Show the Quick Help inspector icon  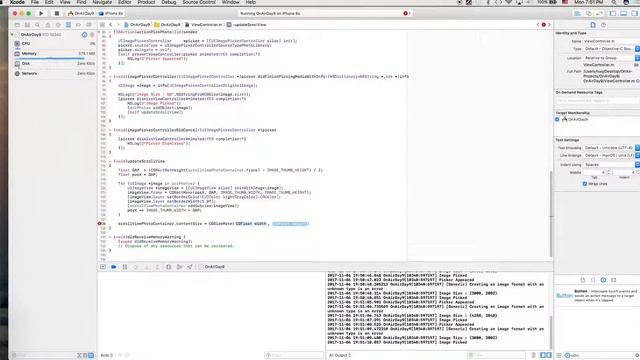[604, 25]
